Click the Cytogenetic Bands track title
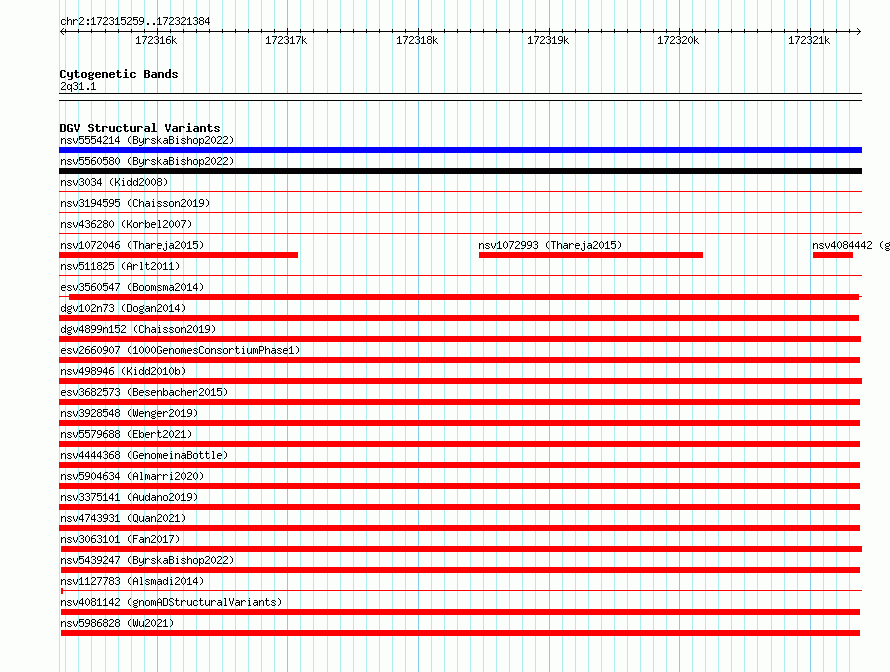The image size is (890, 672). coord(119,74)
